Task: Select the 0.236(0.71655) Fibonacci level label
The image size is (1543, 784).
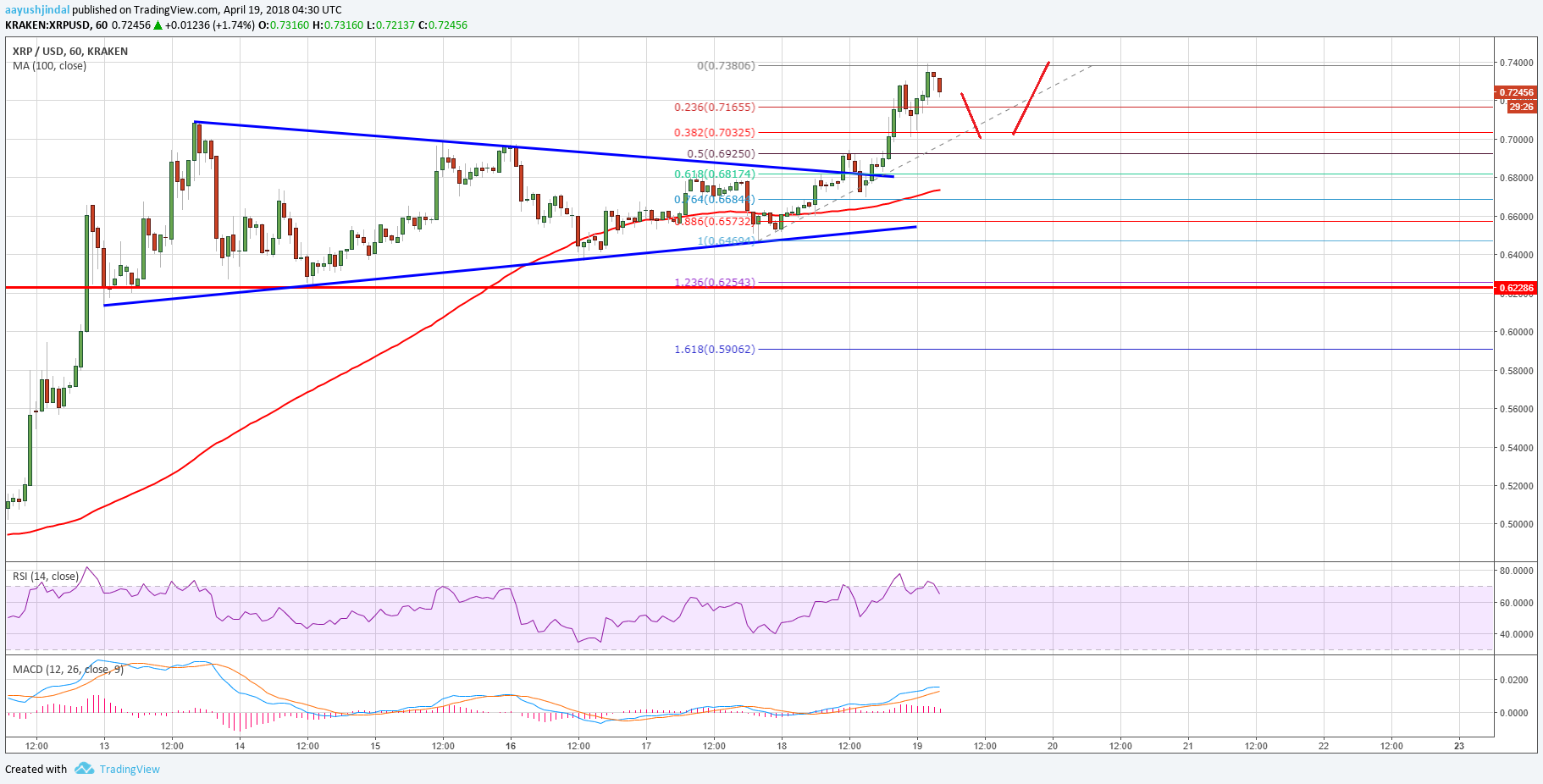Action: point(714,108)
